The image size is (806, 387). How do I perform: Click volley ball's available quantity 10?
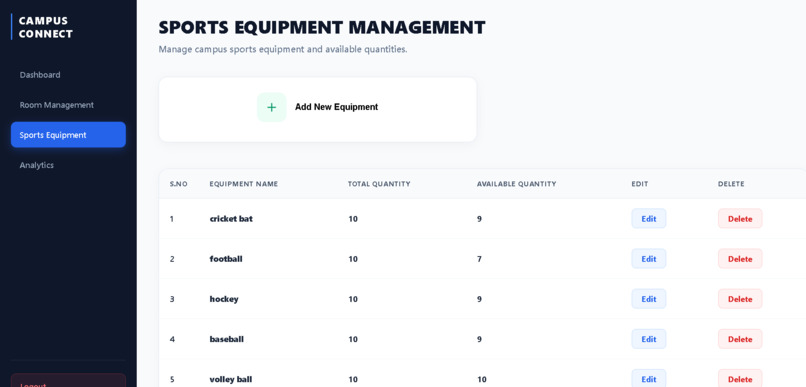tap(482, 379)
